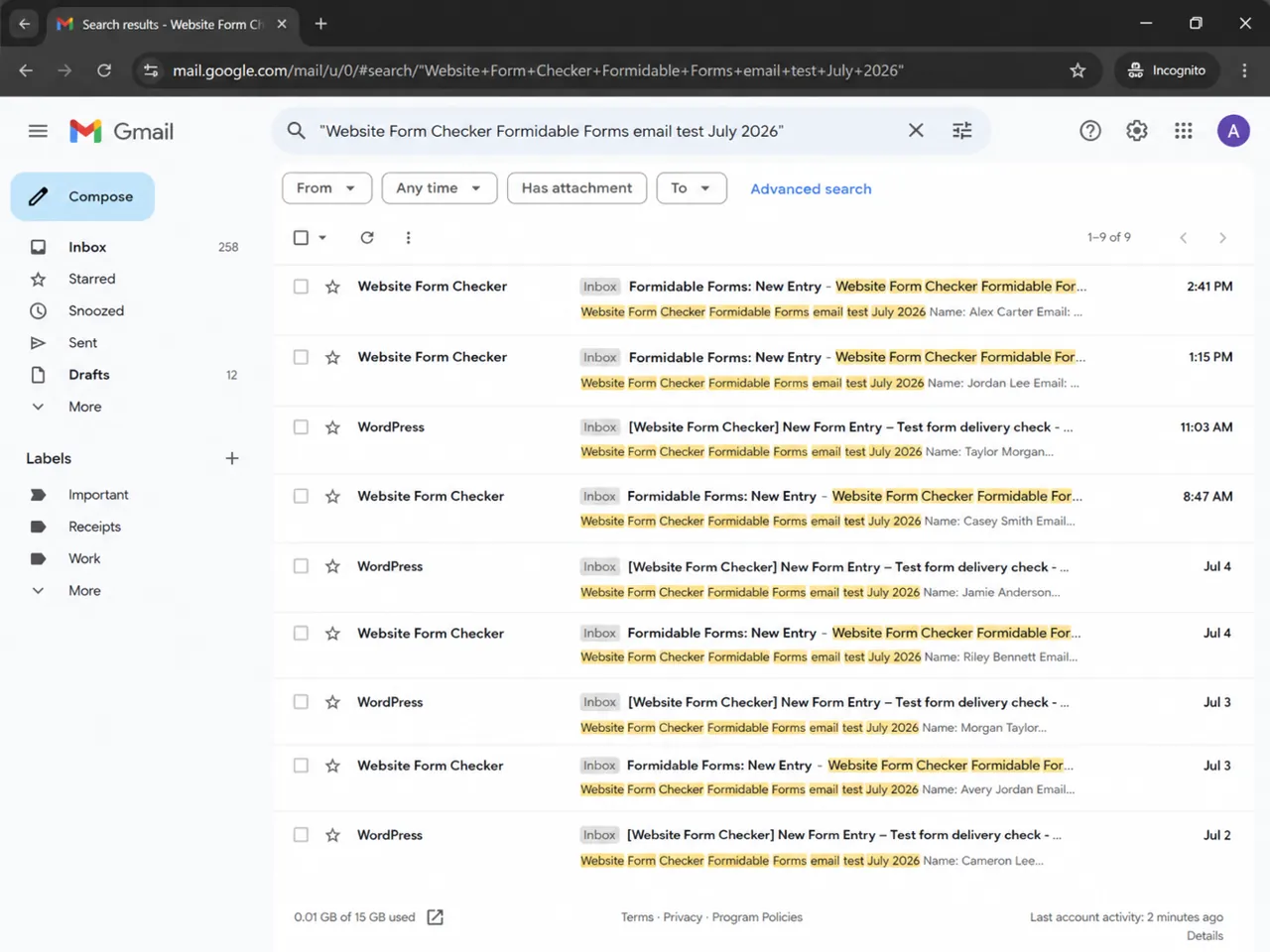Viewport: 1270px width, 952px height.
Task: Tick the select-all checkbox above results
Action: pyautogui.click(x=301, y=237)
